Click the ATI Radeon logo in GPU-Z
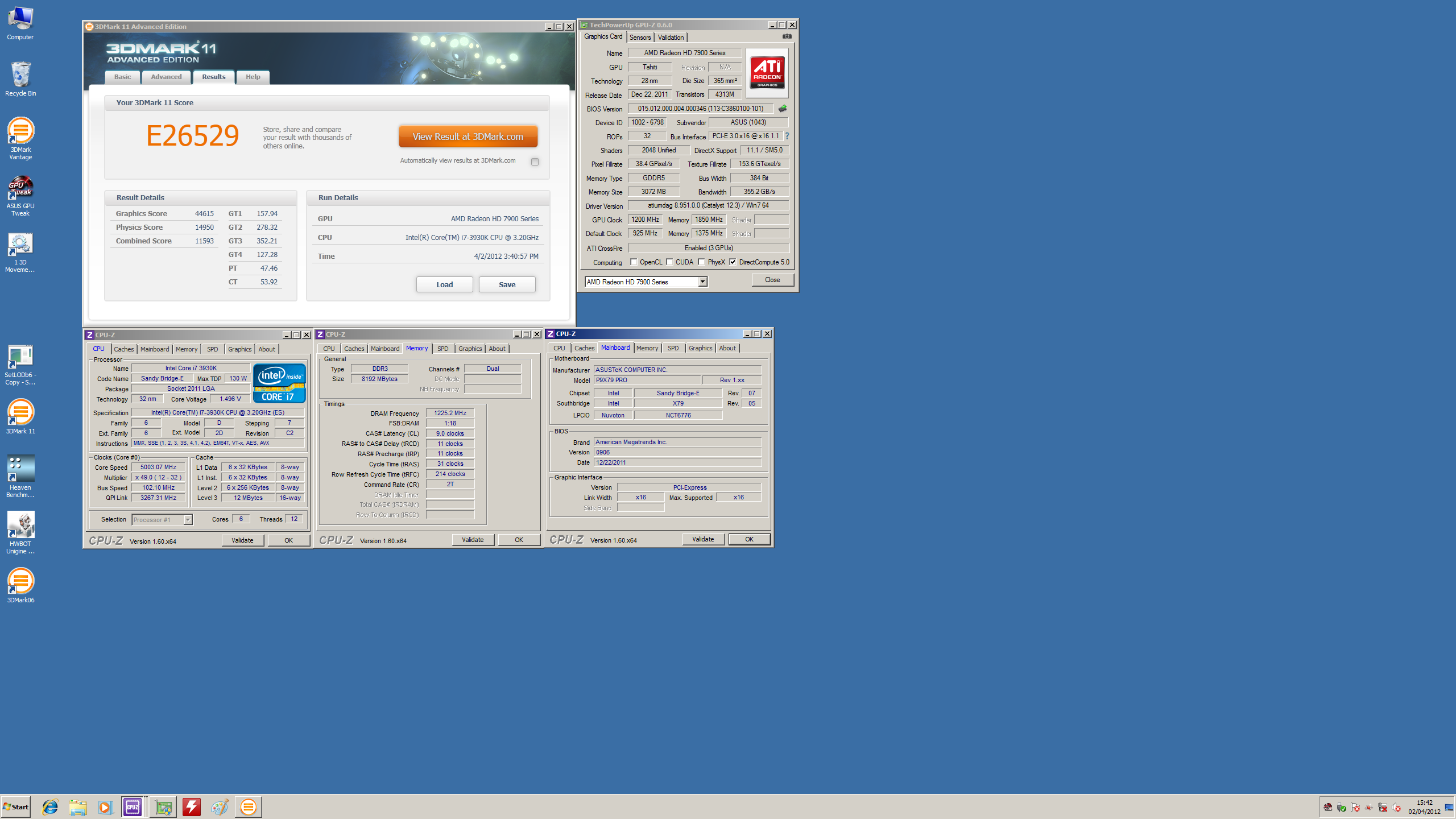This screenshot has width=1456, height=819. coord(767,73)
